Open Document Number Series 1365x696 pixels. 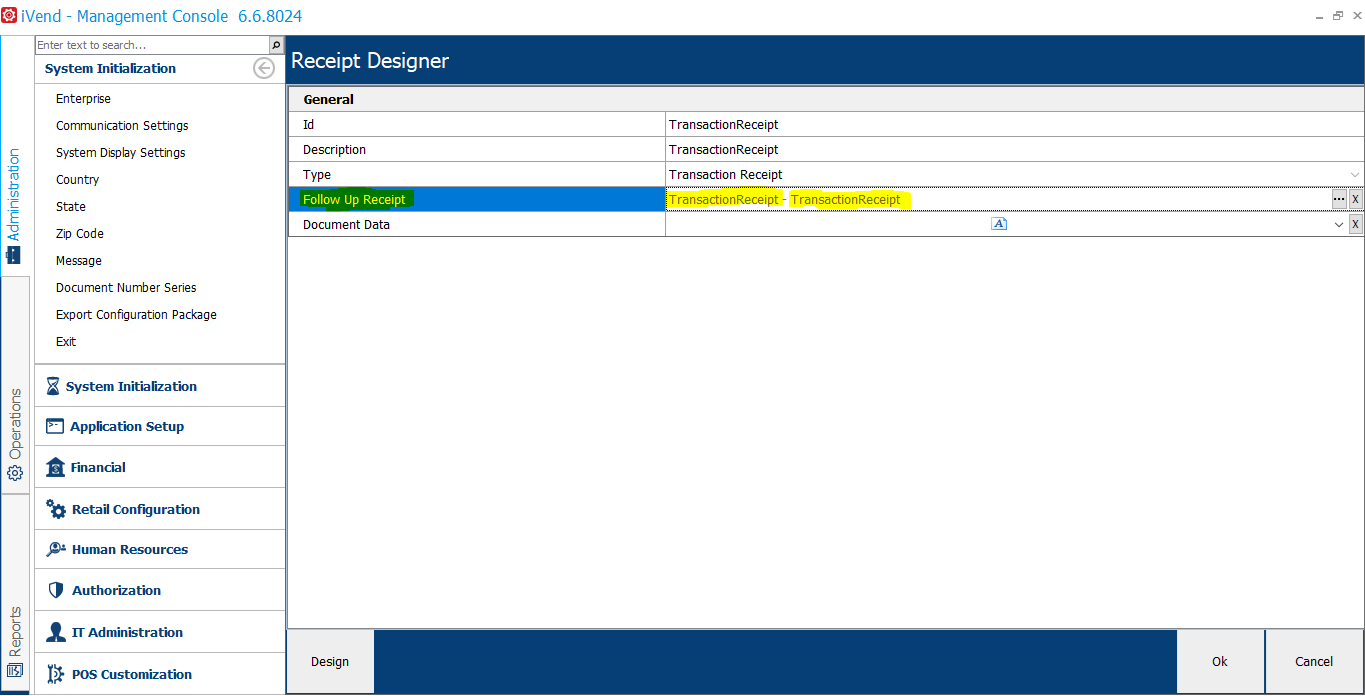[x=126, y=288]
